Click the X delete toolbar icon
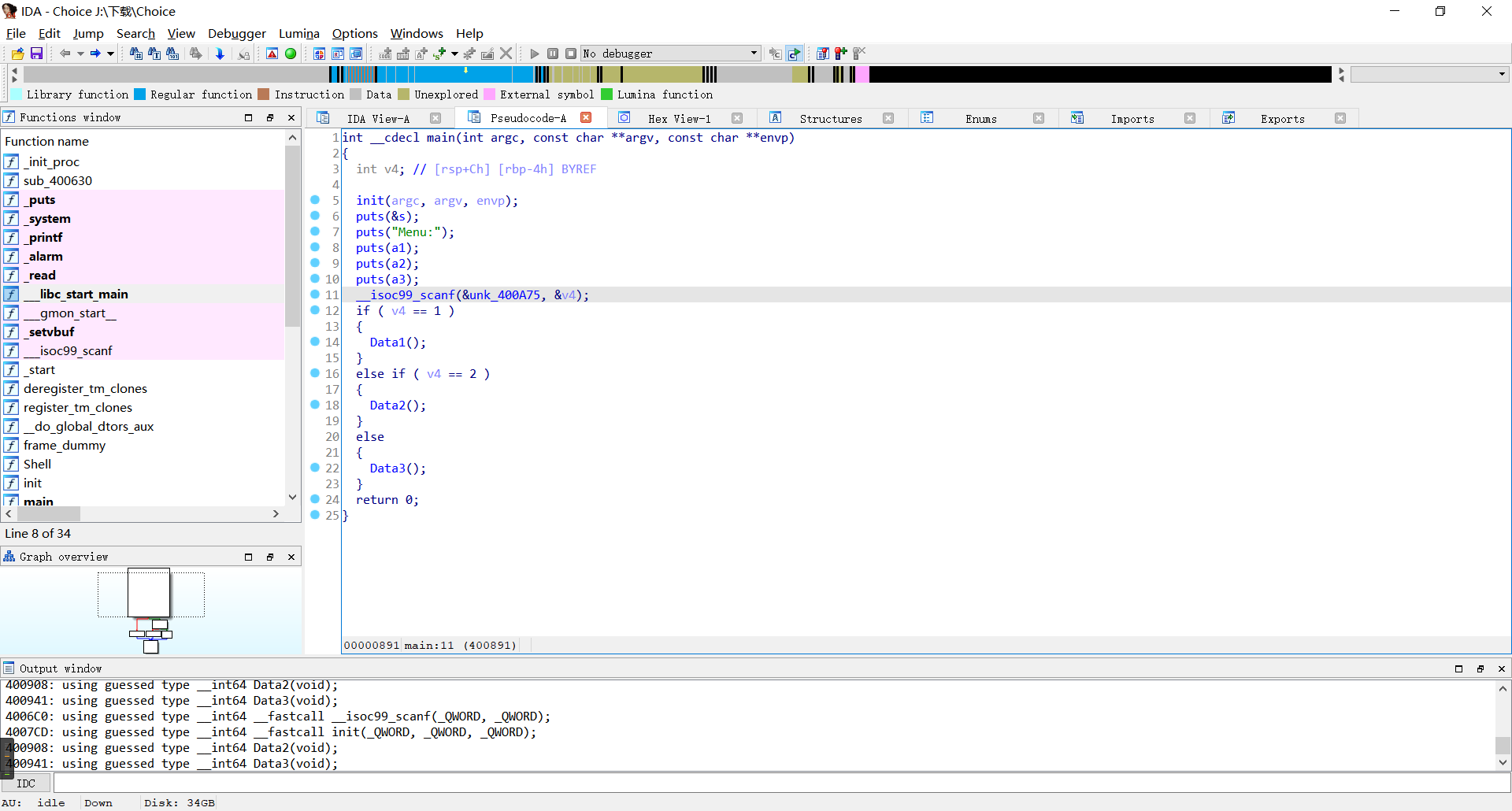Screen dimensions: 1512x811 click(506, 54)
